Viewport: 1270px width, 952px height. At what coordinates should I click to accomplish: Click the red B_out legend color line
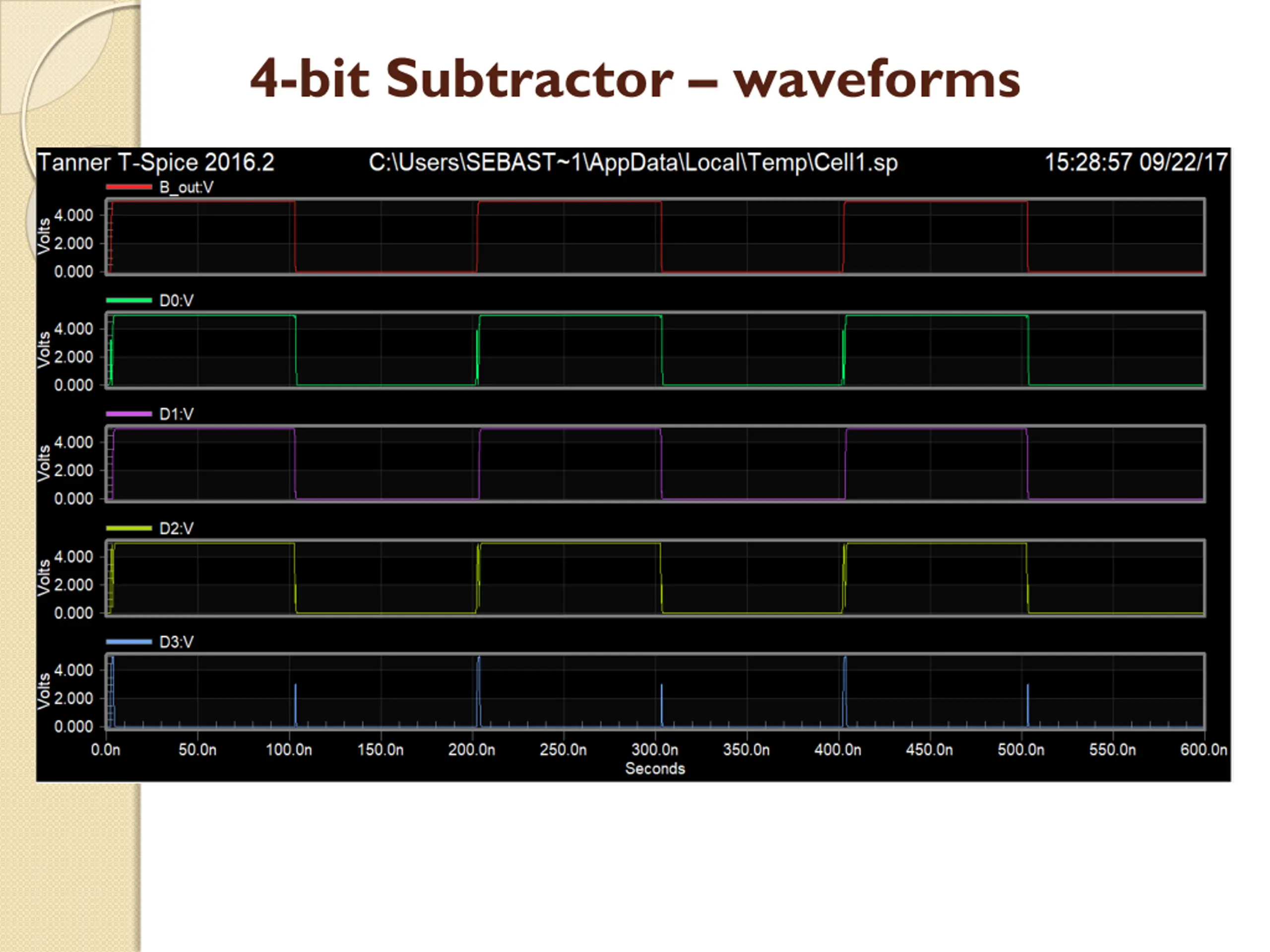point(129,187)
